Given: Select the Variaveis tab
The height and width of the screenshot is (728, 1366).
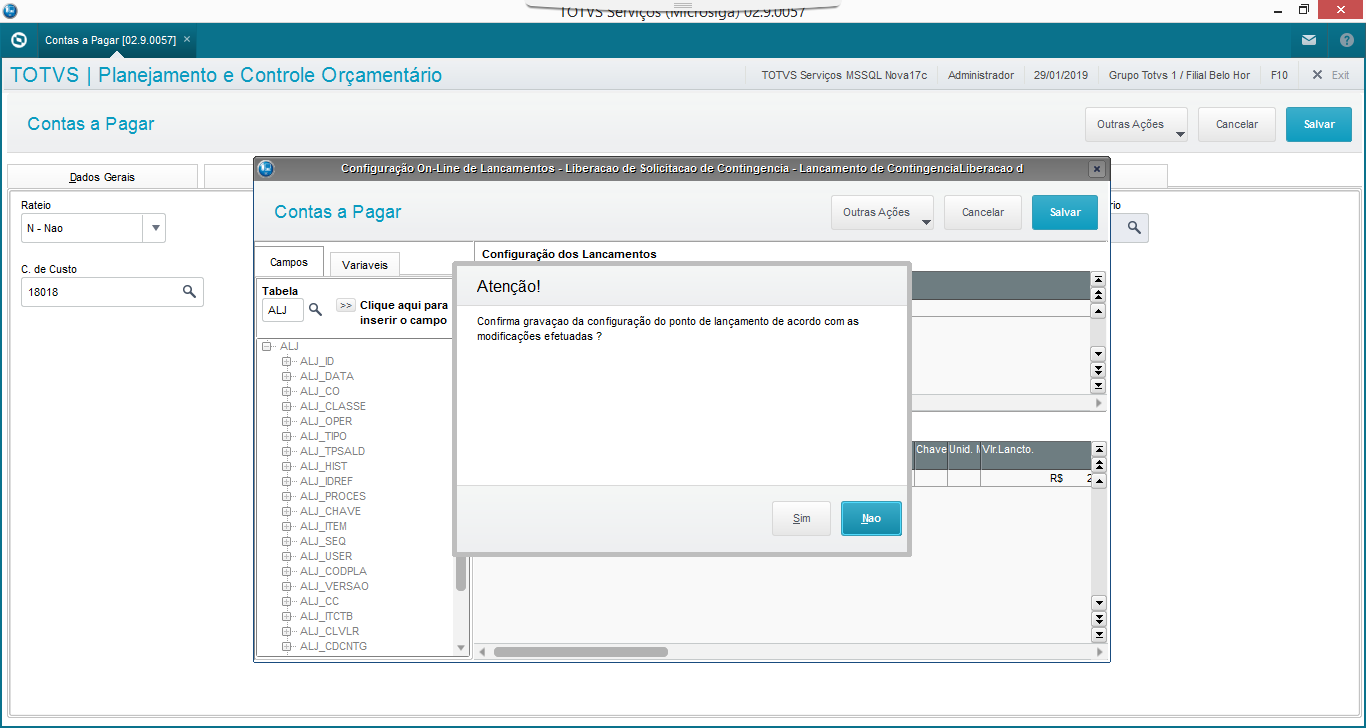Looking at the screenshot, I should tap(365, 264).
